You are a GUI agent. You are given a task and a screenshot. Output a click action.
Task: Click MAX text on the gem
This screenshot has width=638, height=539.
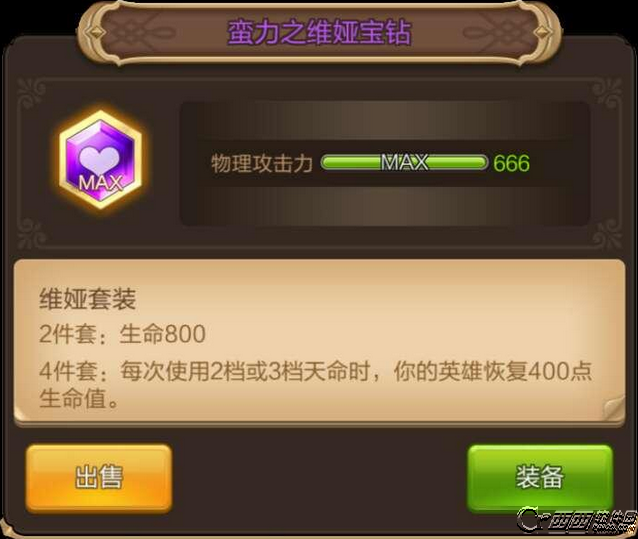coord(101,183)
